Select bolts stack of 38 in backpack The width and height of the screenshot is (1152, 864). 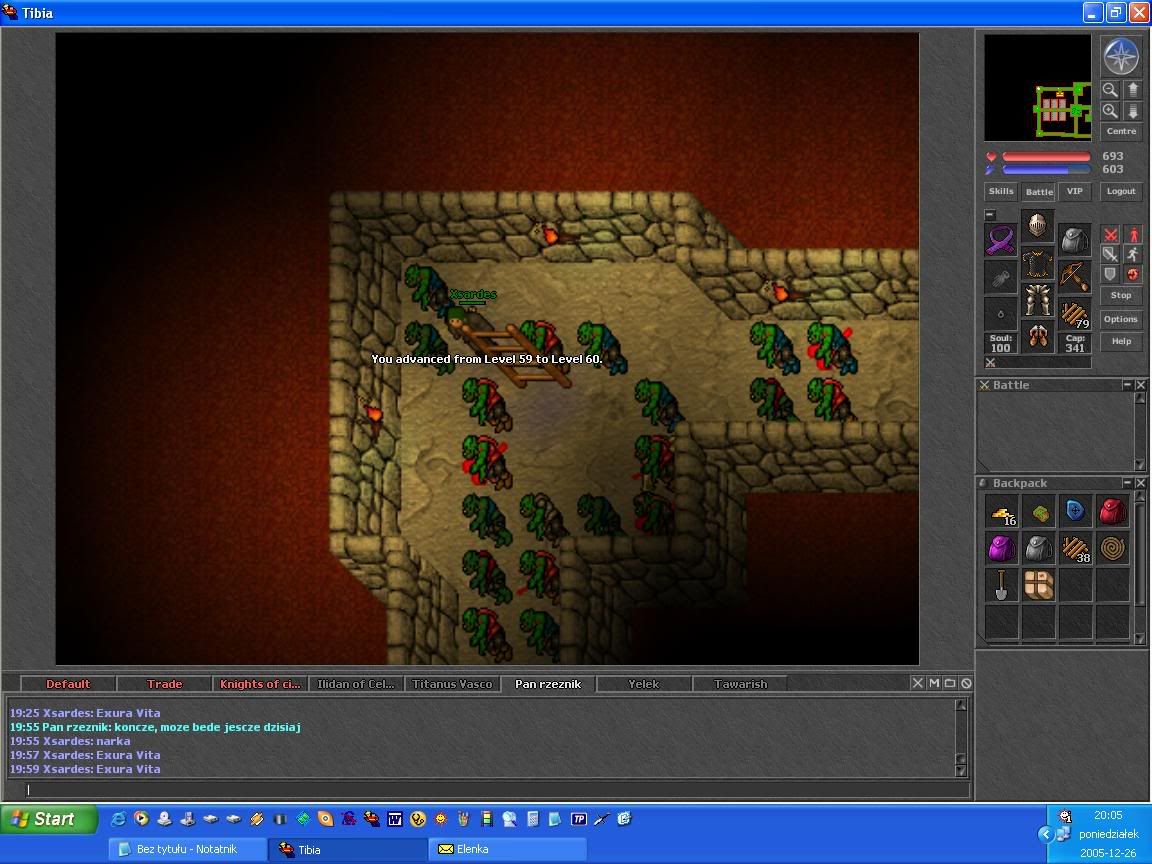coord(1075,548)
